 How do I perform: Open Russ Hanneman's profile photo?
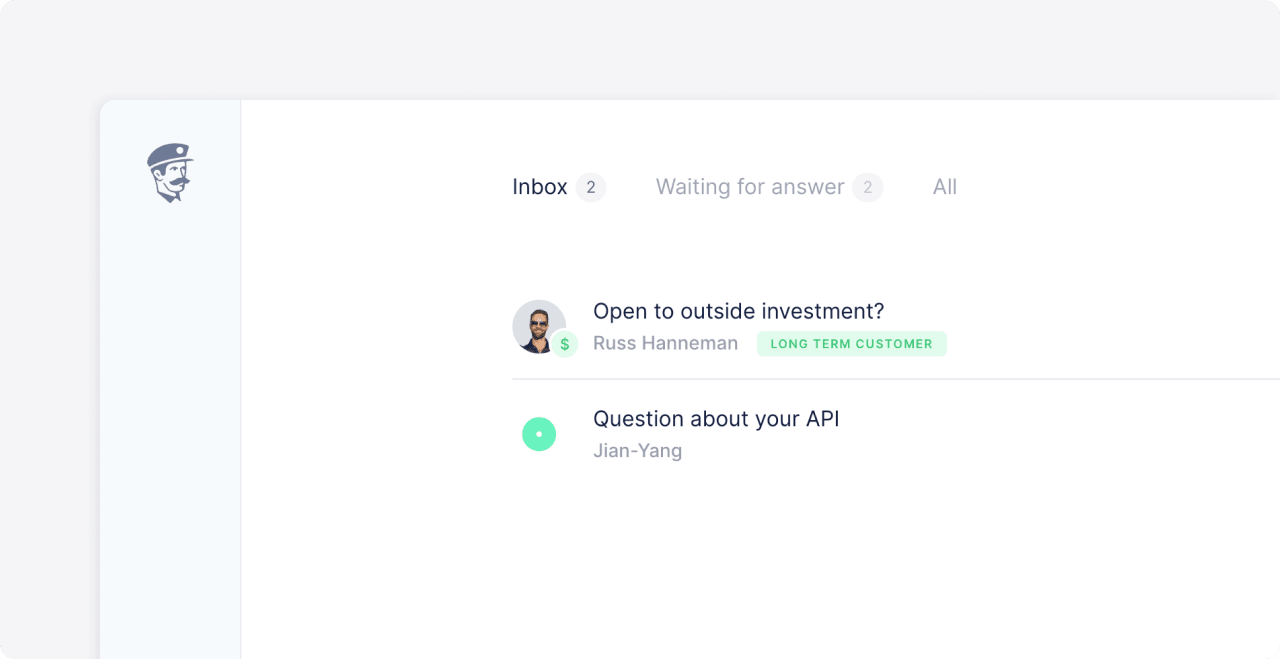tap(537, 324)
